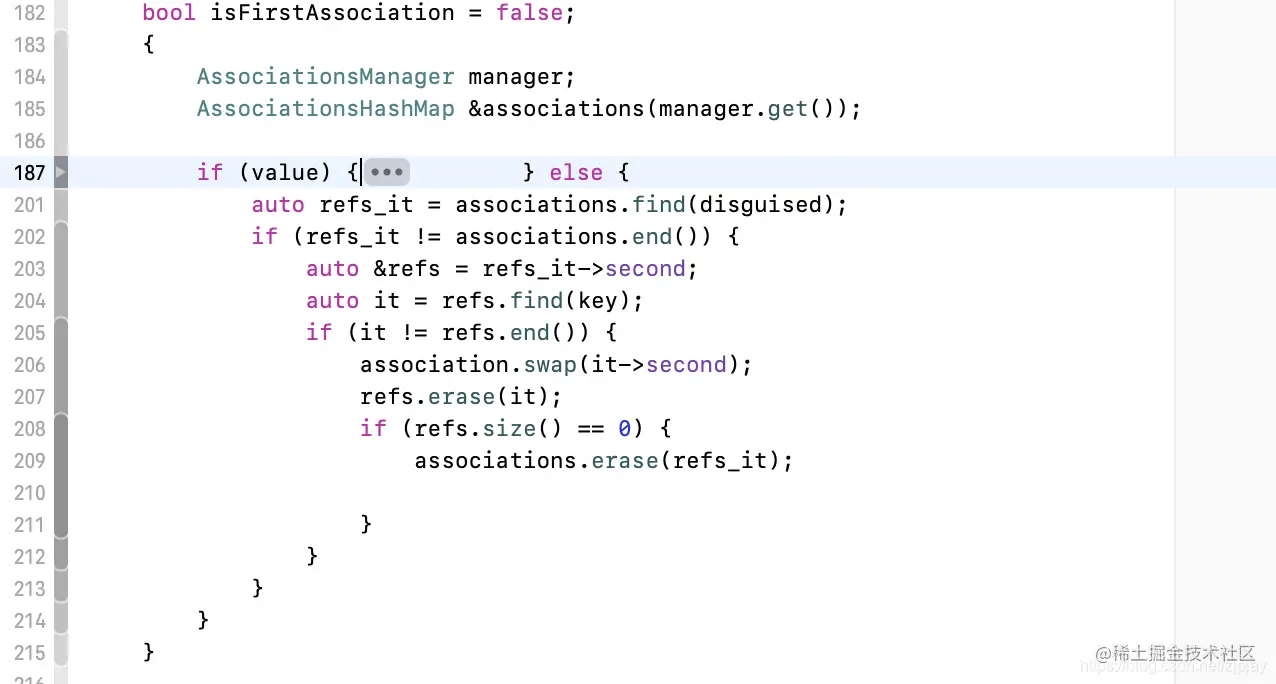
Task: Click the else keyword on line 187
Action: (x=577, y=173)
